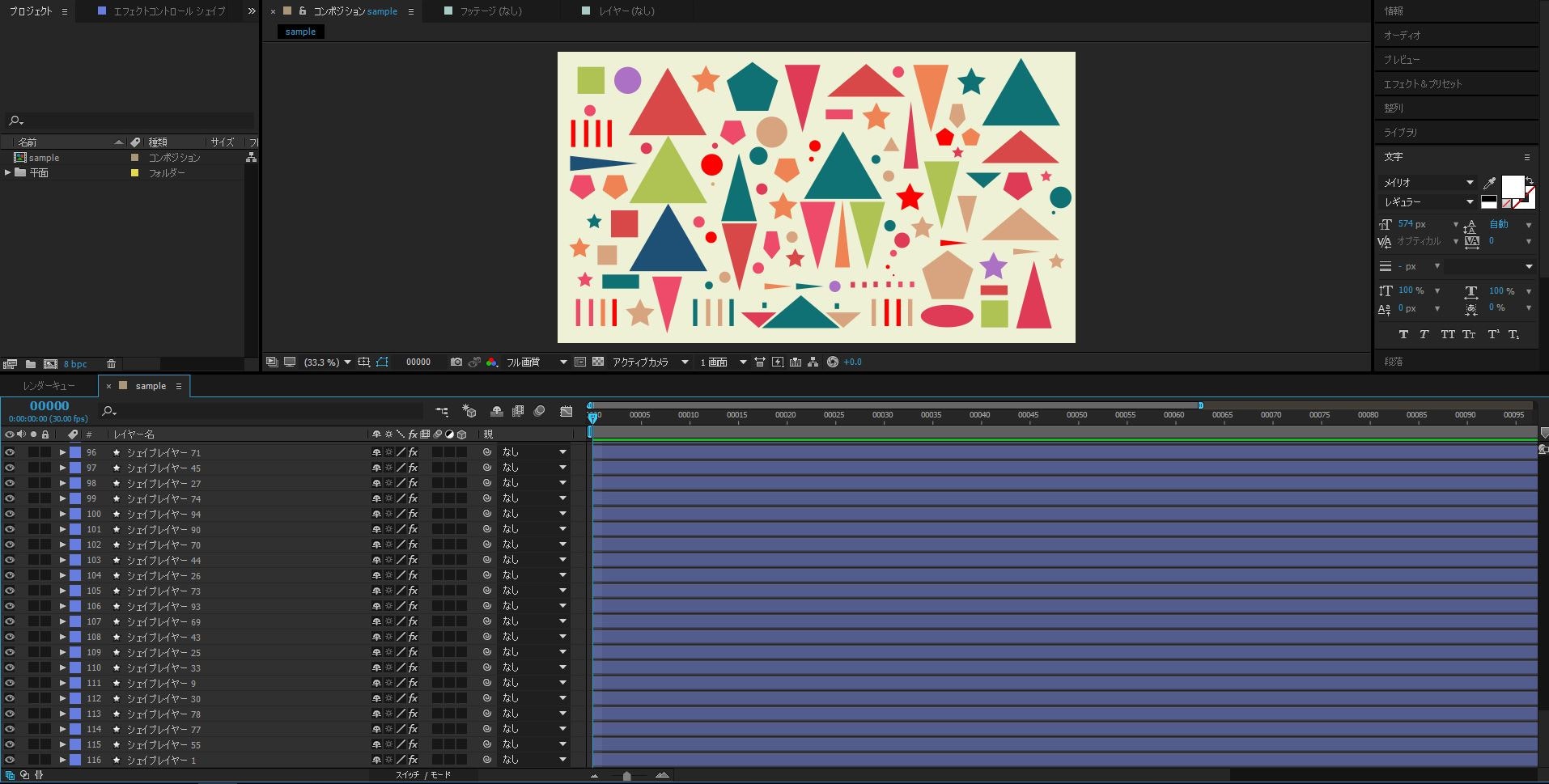
Task: Create a new folder in project panel
Action: 31,364
